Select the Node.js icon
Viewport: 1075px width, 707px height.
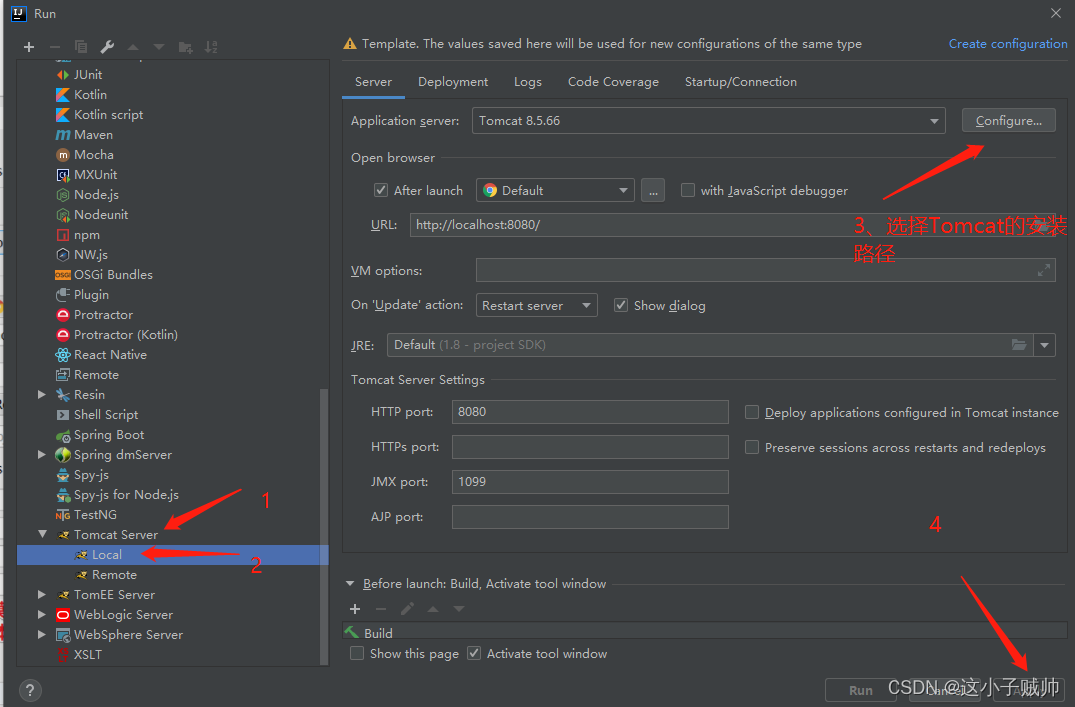(62, 195)
